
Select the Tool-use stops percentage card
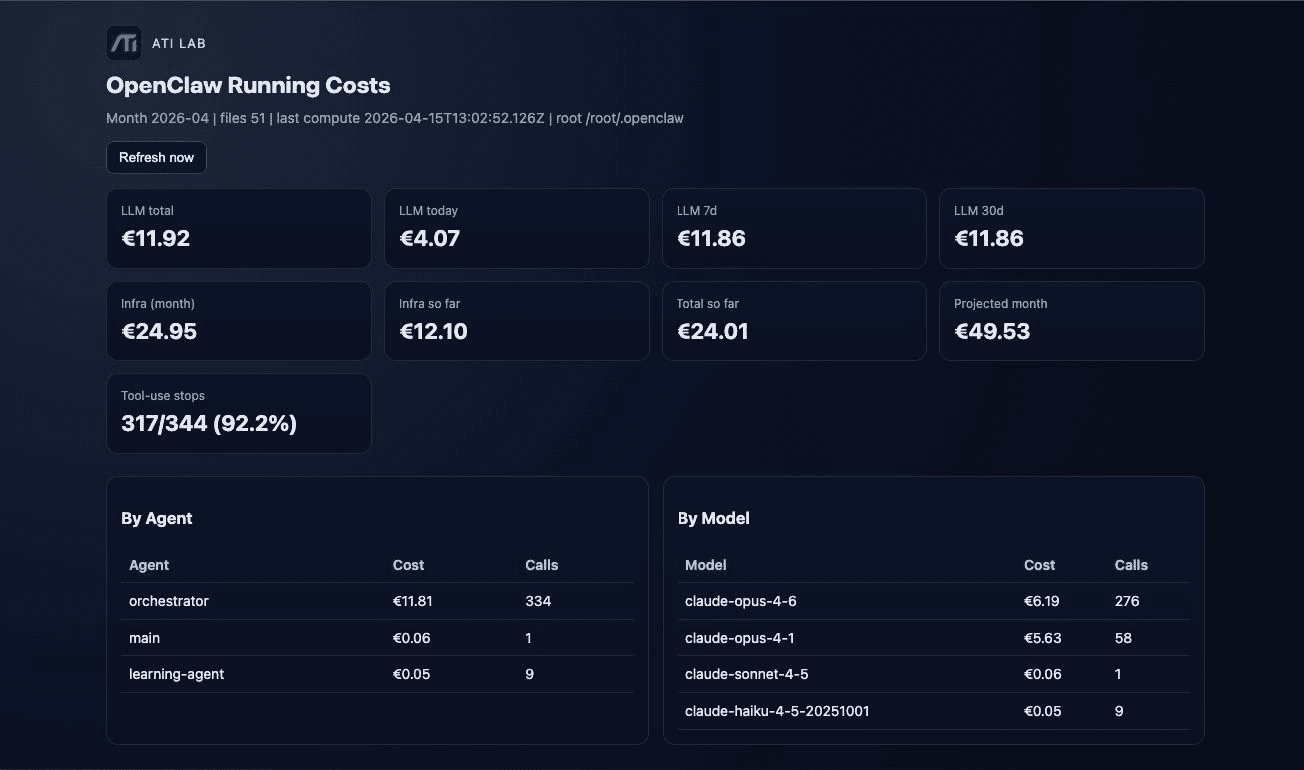[x=238, y=413]
